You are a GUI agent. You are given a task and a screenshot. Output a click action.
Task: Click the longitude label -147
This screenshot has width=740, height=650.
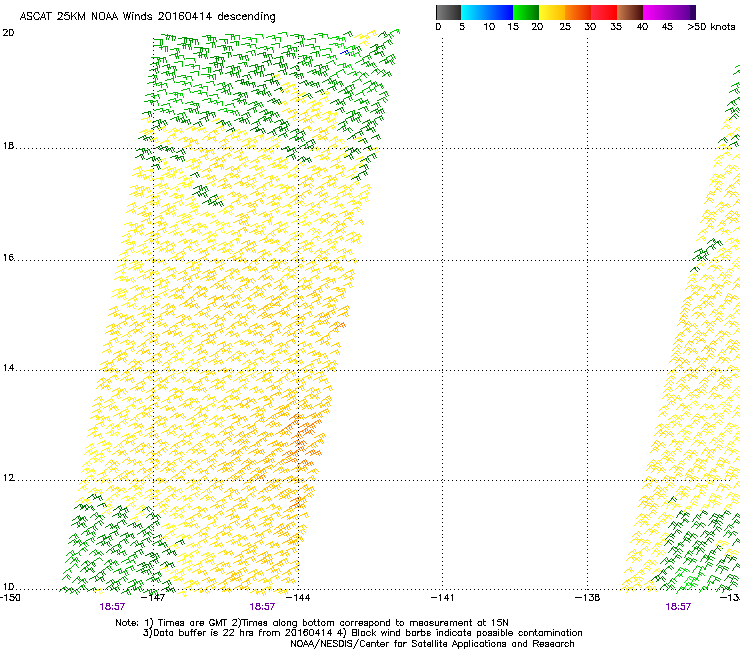[x=153, y=598]
